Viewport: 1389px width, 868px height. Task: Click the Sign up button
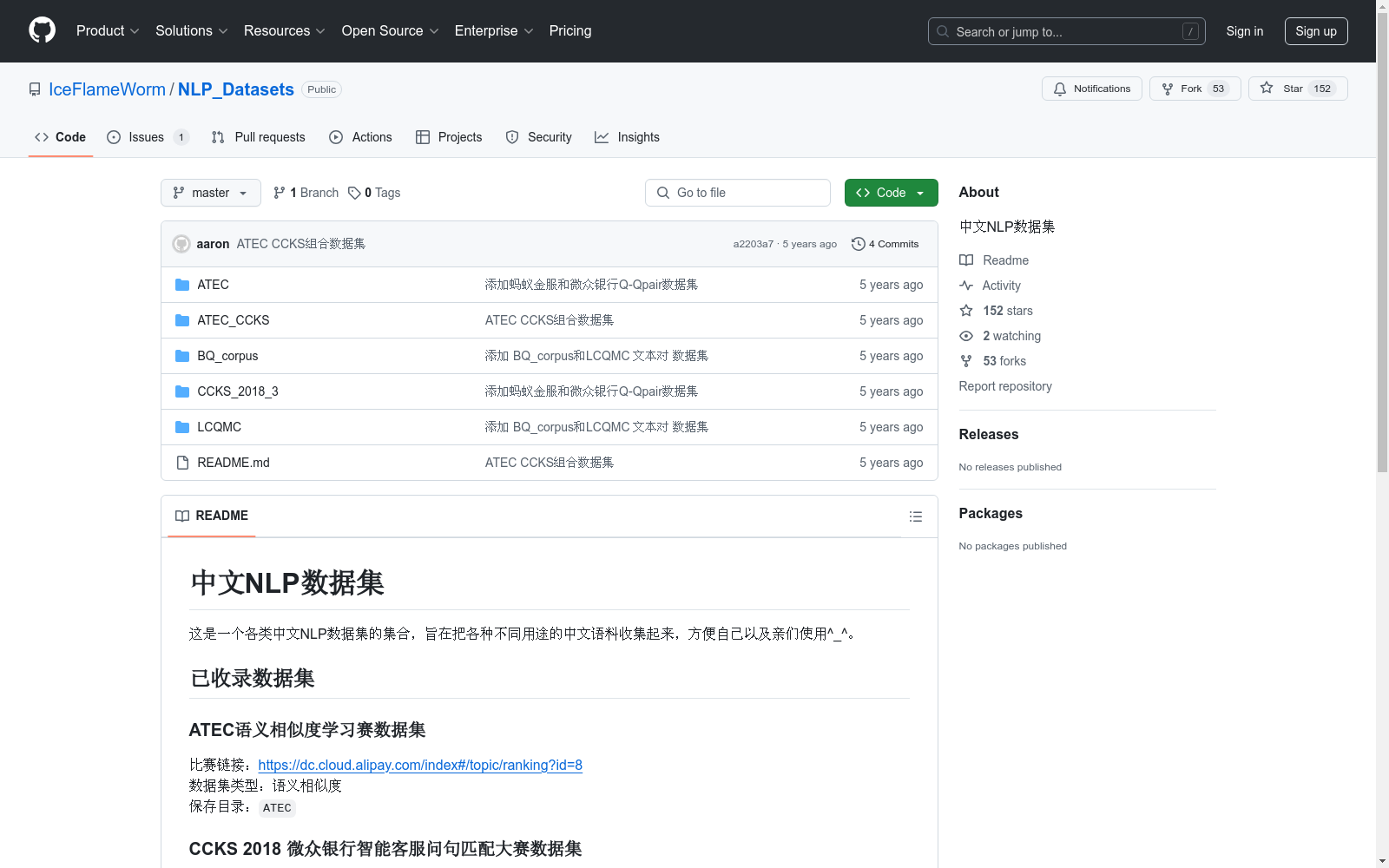point(1316,31)
